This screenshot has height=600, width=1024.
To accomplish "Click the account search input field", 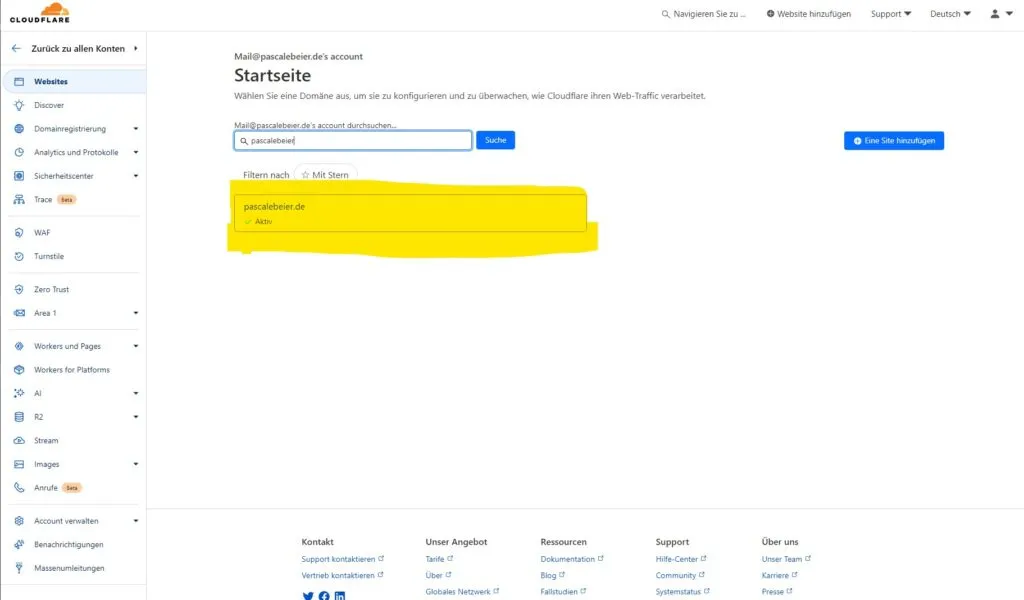I will coord(352,139).
